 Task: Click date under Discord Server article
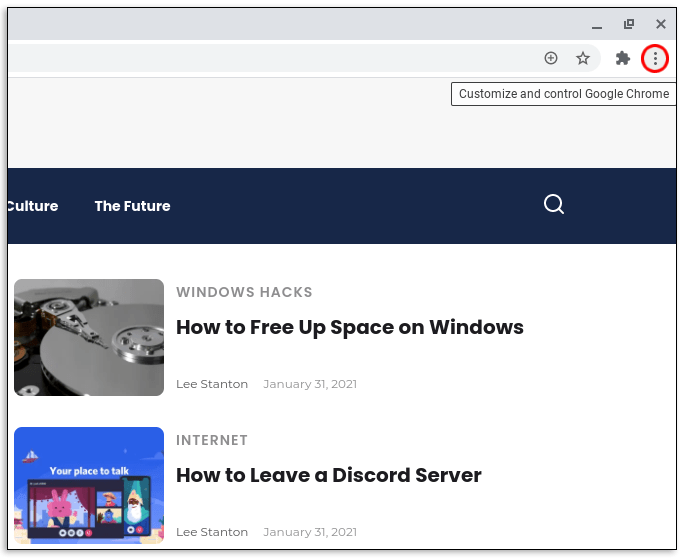[x=310, y=532]
